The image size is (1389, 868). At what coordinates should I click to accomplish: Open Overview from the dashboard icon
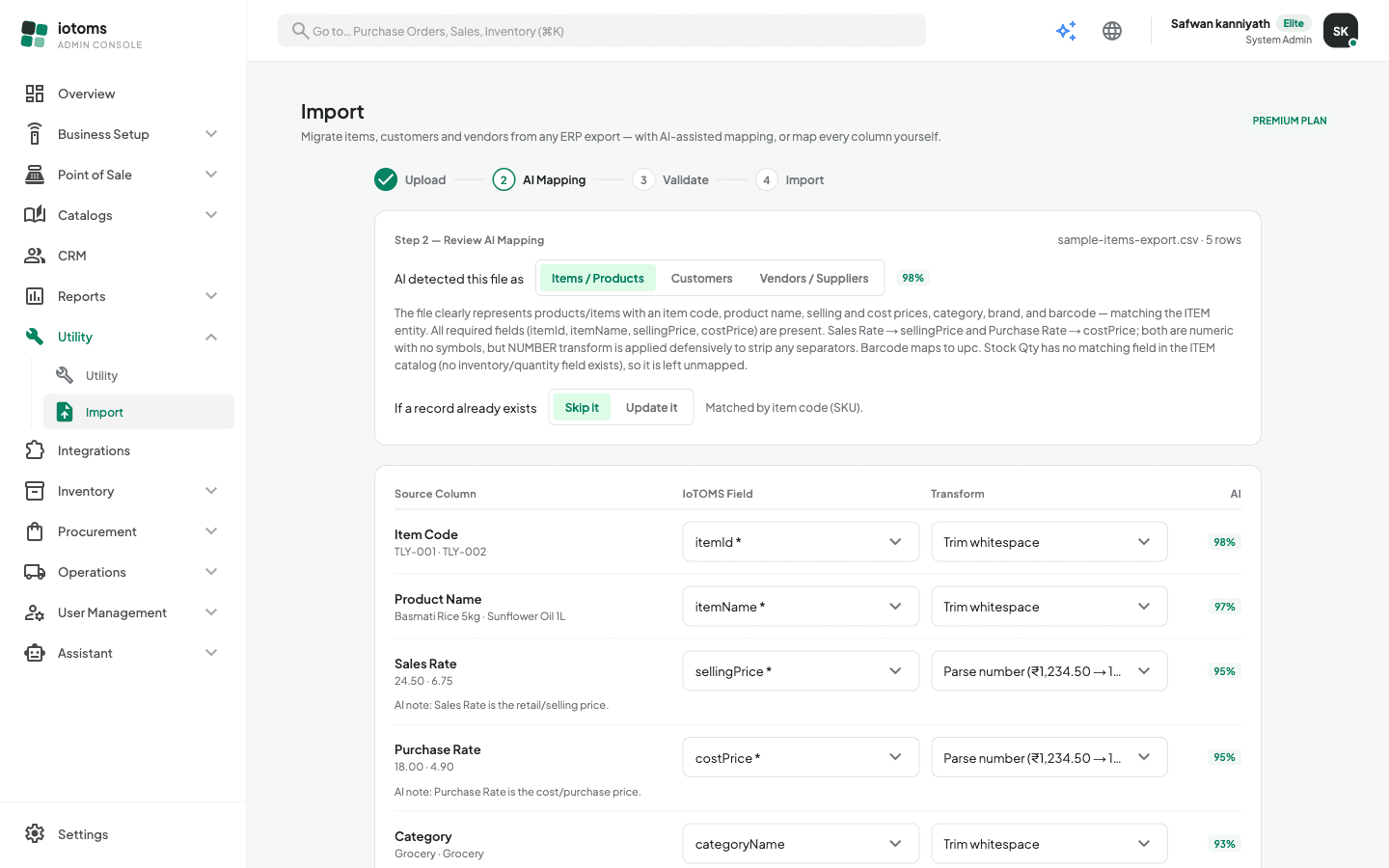35,94
